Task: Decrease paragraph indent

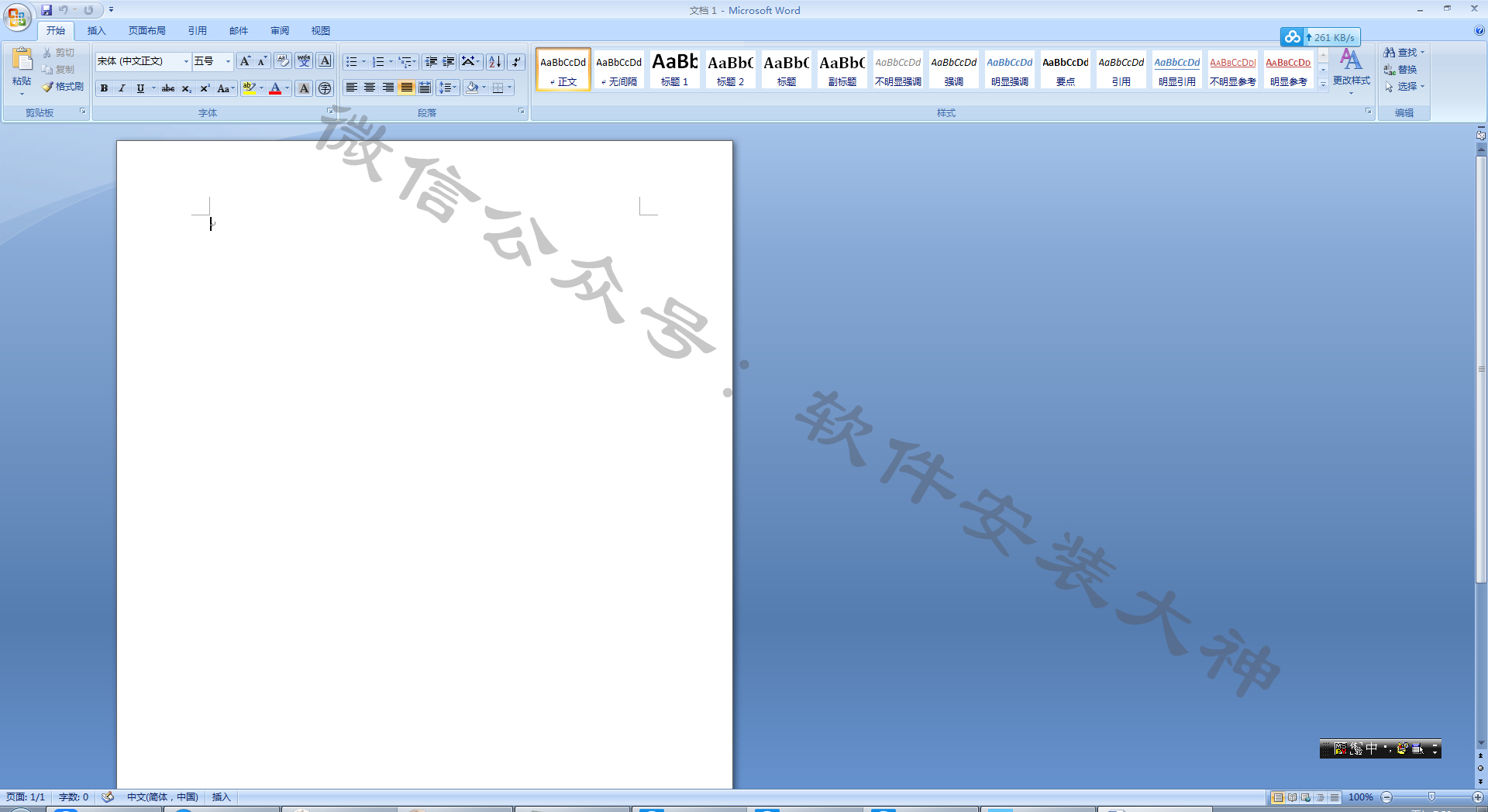Action: point(431,61)
